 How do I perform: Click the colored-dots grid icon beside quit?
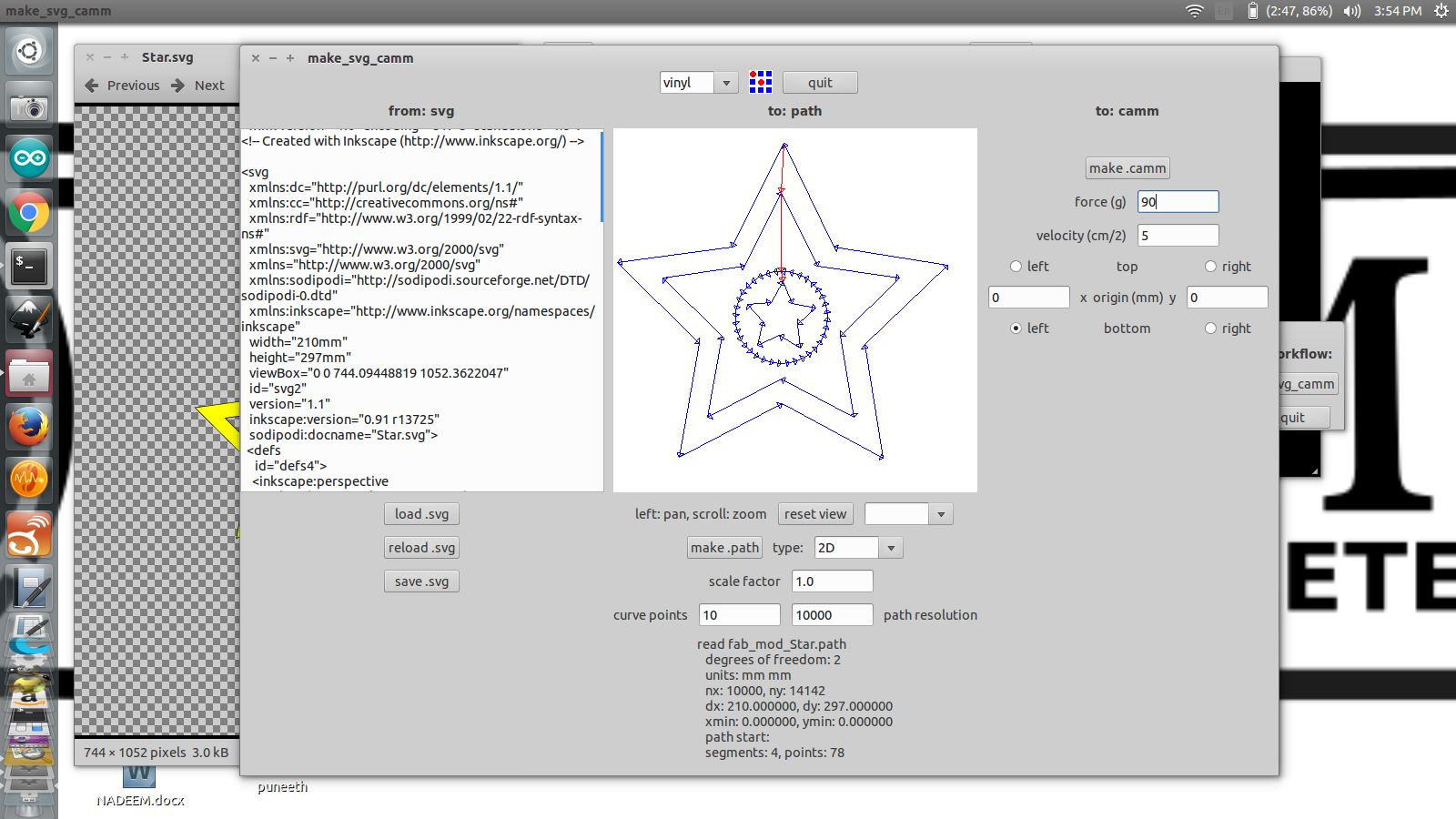(761, 82)
